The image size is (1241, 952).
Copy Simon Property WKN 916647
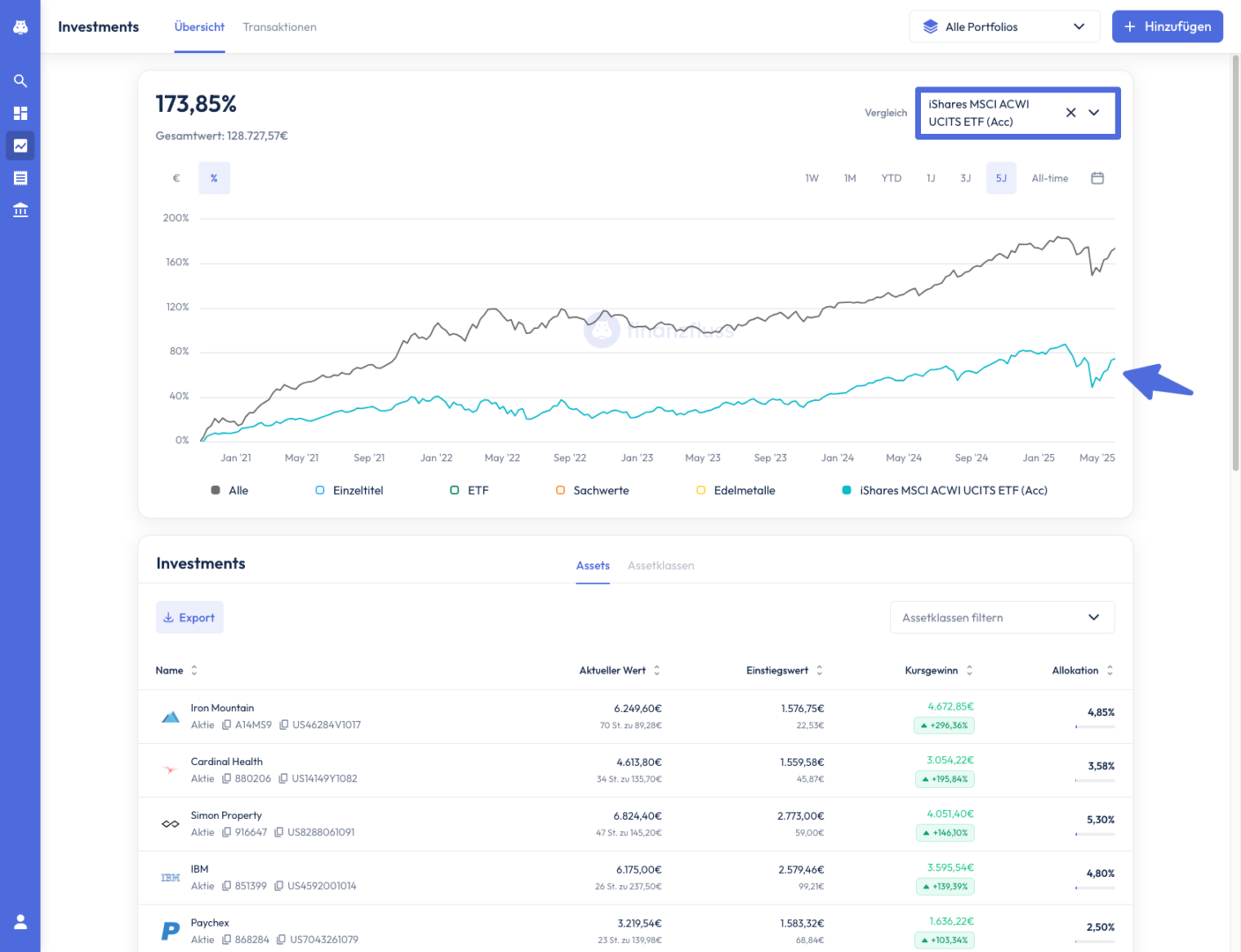[x=227, y=832]
